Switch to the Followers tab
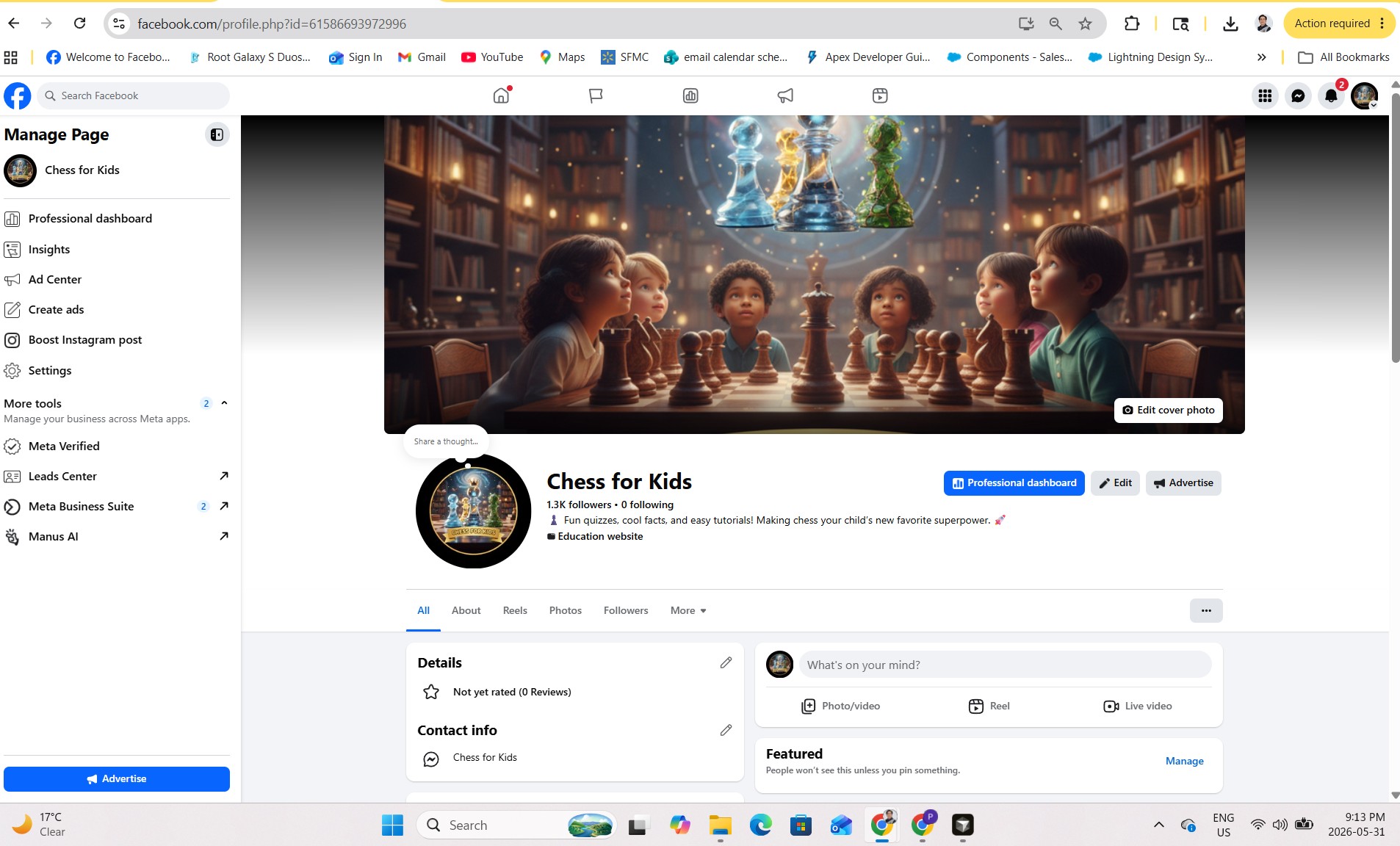 tap(626, 610)
